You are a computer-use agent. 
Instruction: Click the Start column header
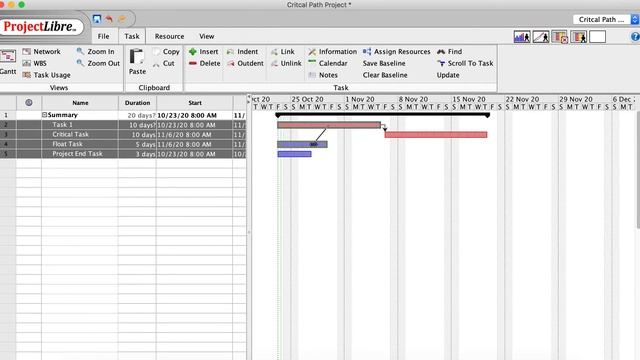coord(195,103)
